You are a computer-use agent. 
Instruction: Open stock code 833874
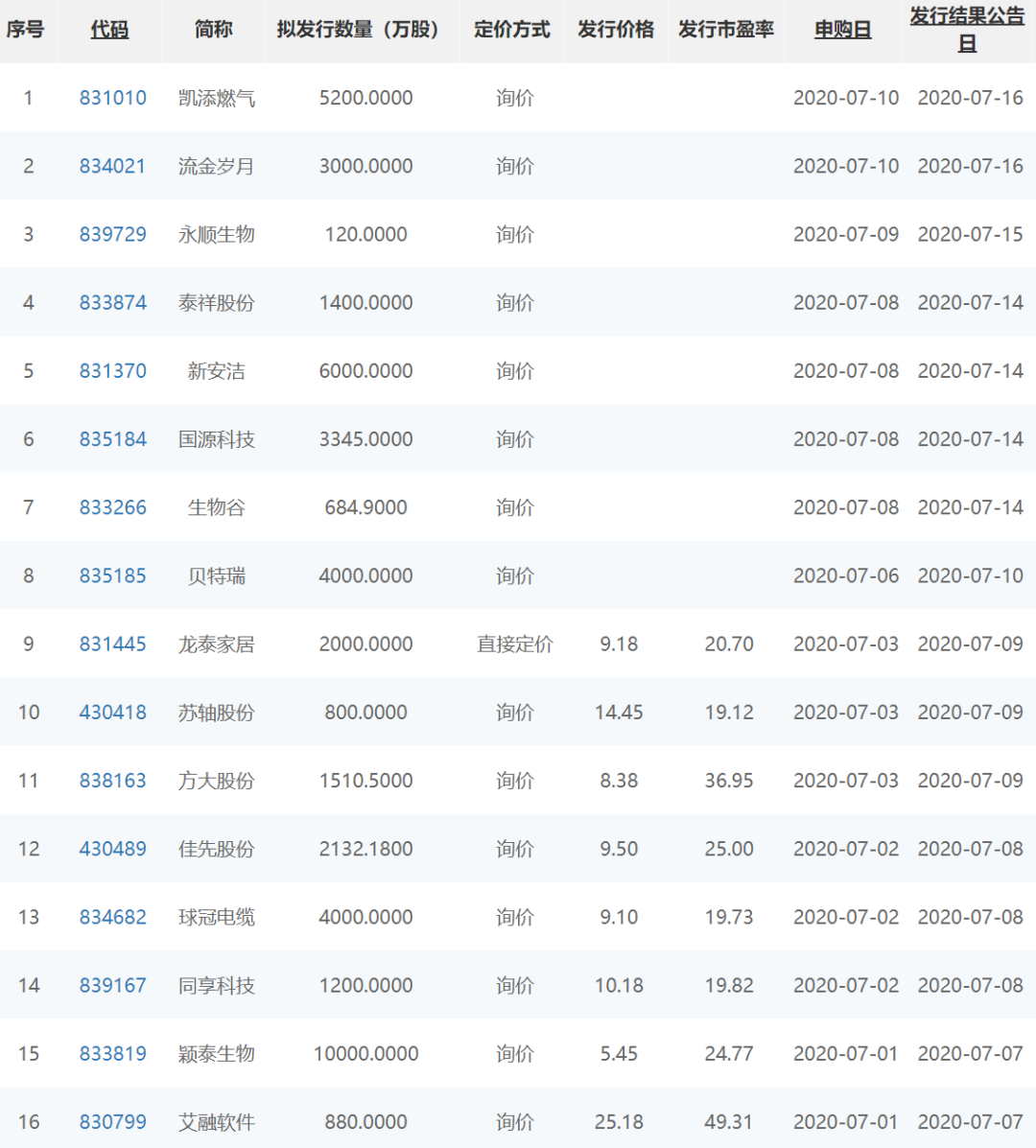coord(113,302)
